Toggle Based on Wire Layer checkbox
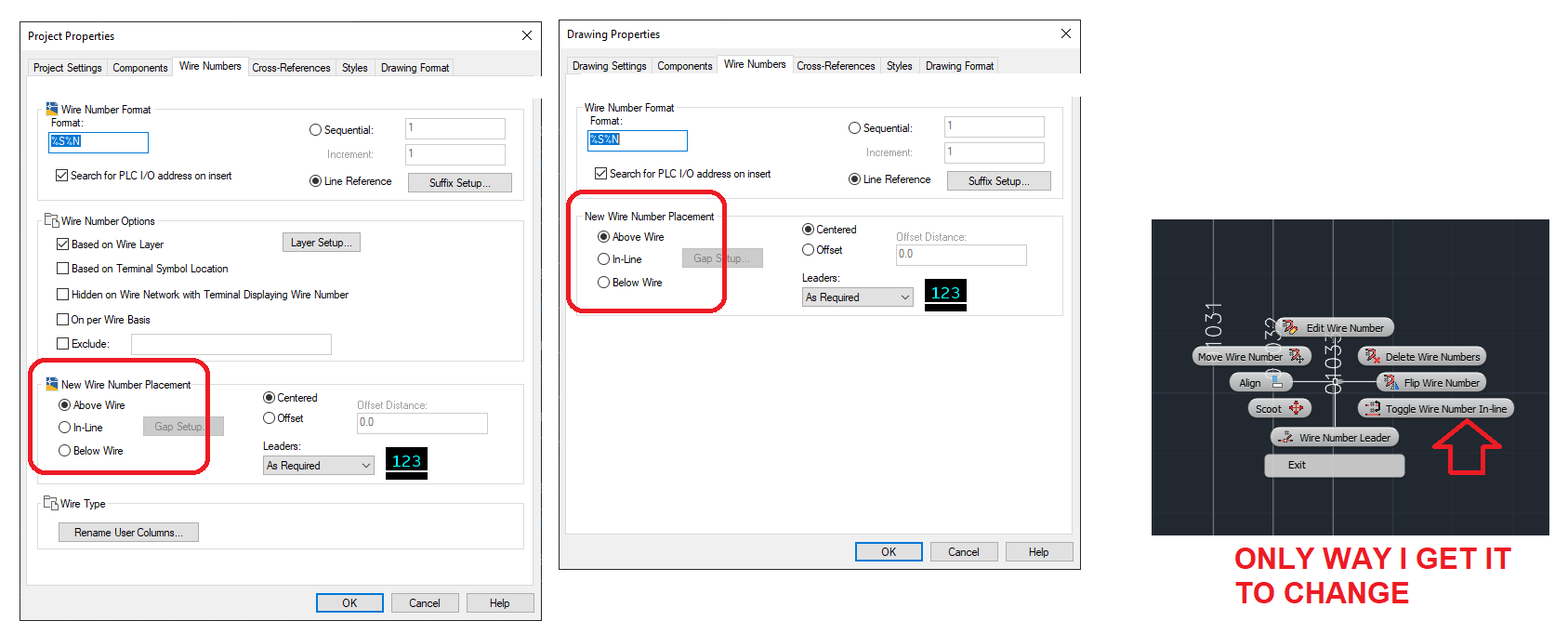Image resolution: width=1568 pixels, height=634 pixels. pos(62,244)
